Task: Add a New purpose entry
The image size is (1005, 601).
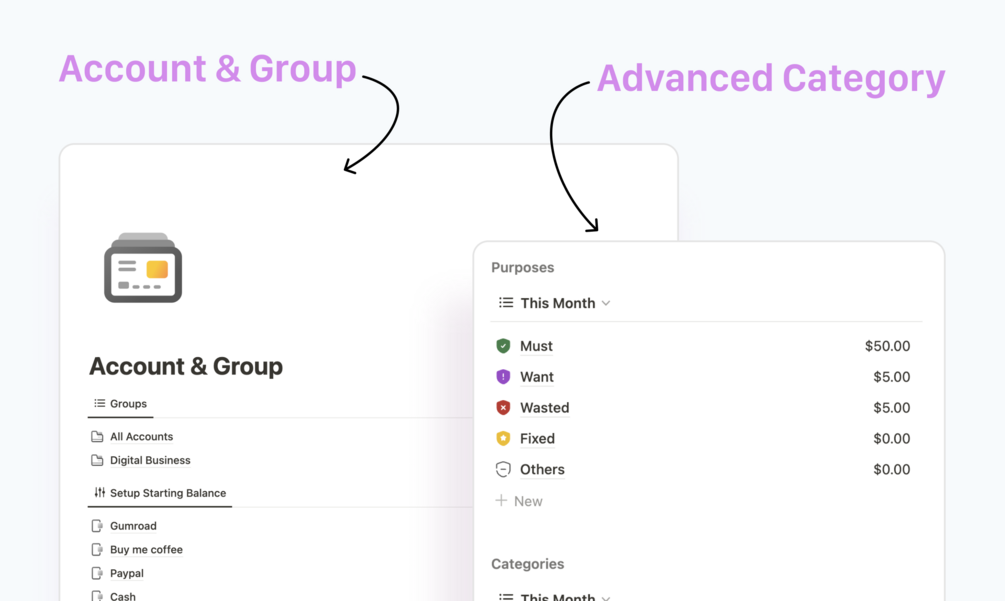Action: coord(519,501)
